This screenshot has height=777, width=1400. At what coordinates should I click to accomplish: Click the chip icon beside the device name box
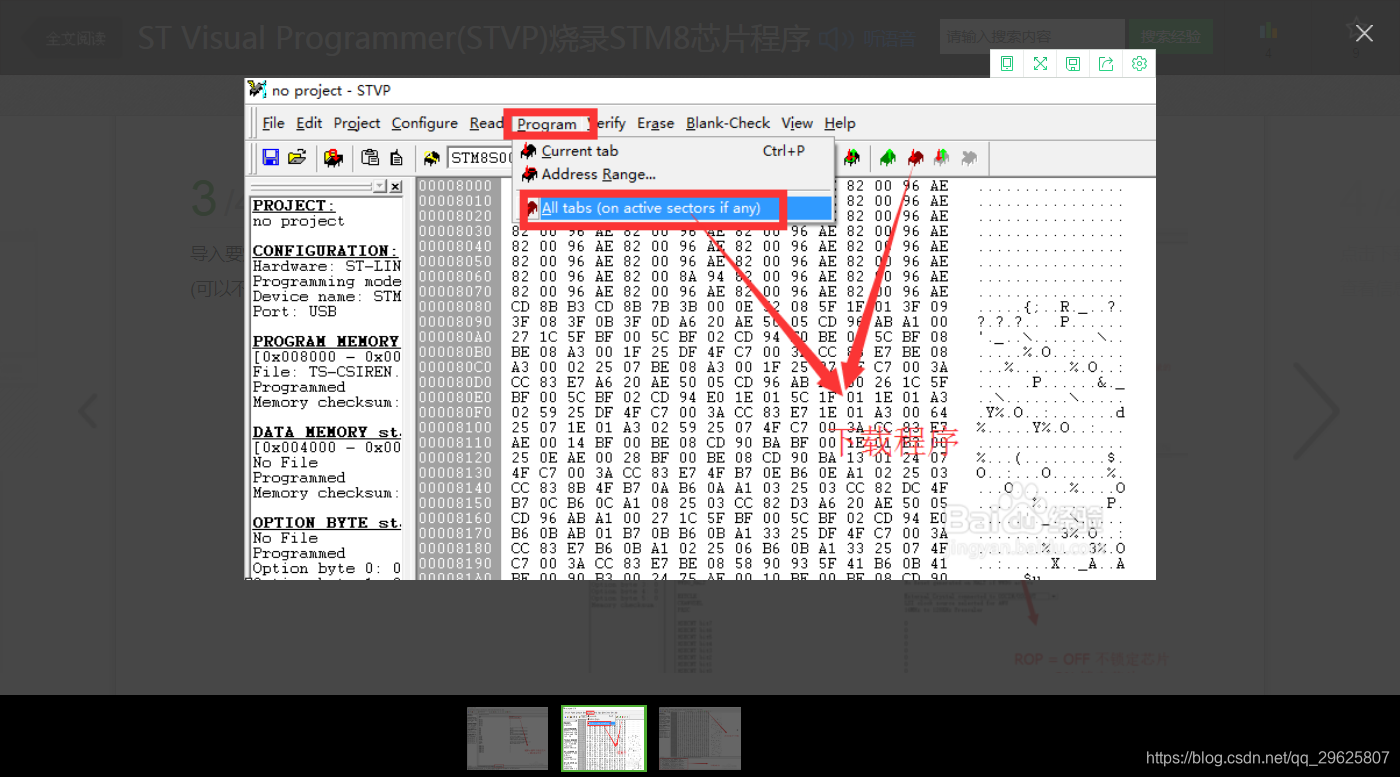click(x=431, y=157)
